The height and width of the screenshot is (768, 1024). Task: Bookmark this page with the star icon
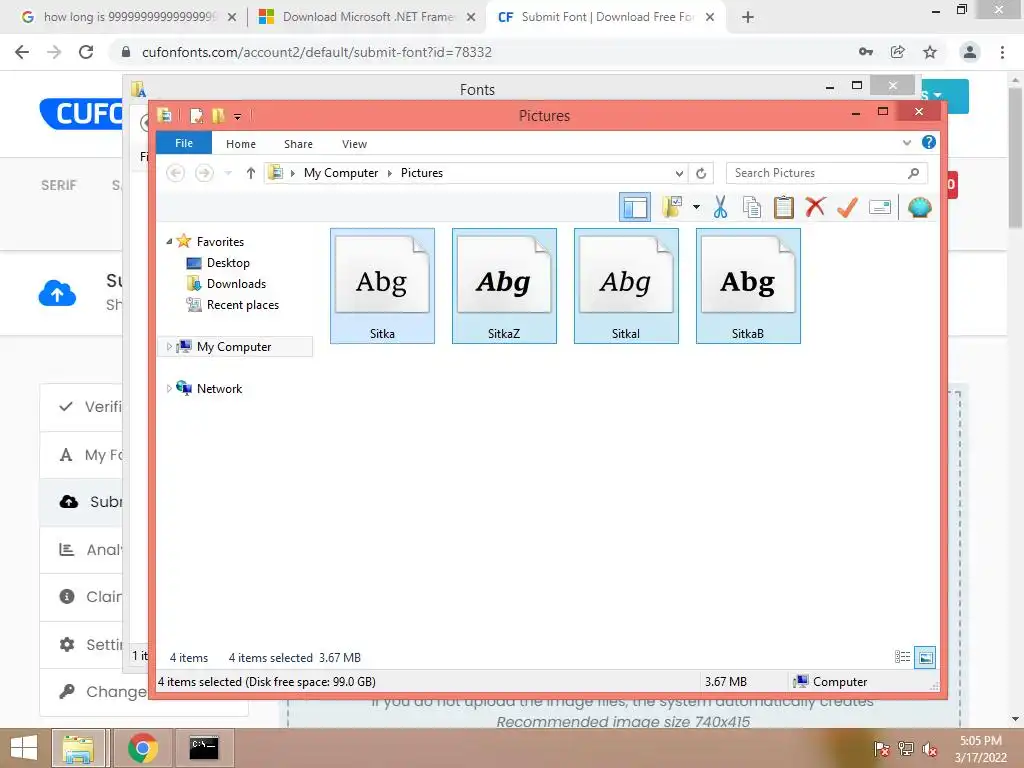(x=930, y=52)
